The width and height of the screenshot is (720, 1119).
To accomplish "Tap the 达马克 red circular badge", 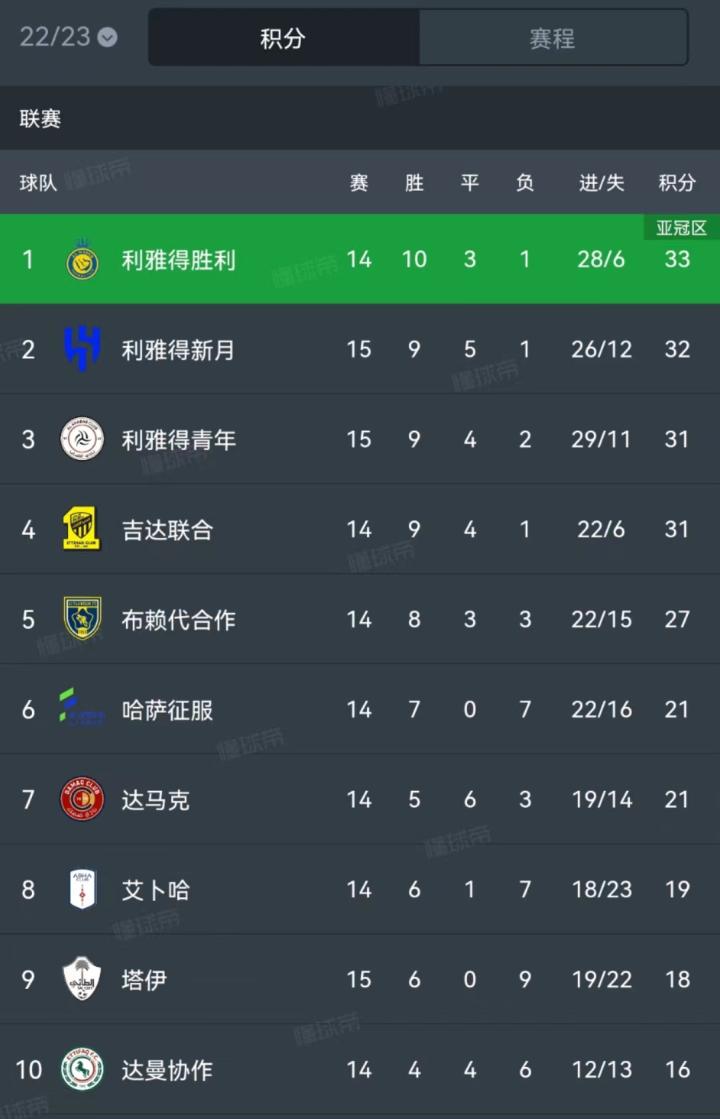I will [82, 799].
